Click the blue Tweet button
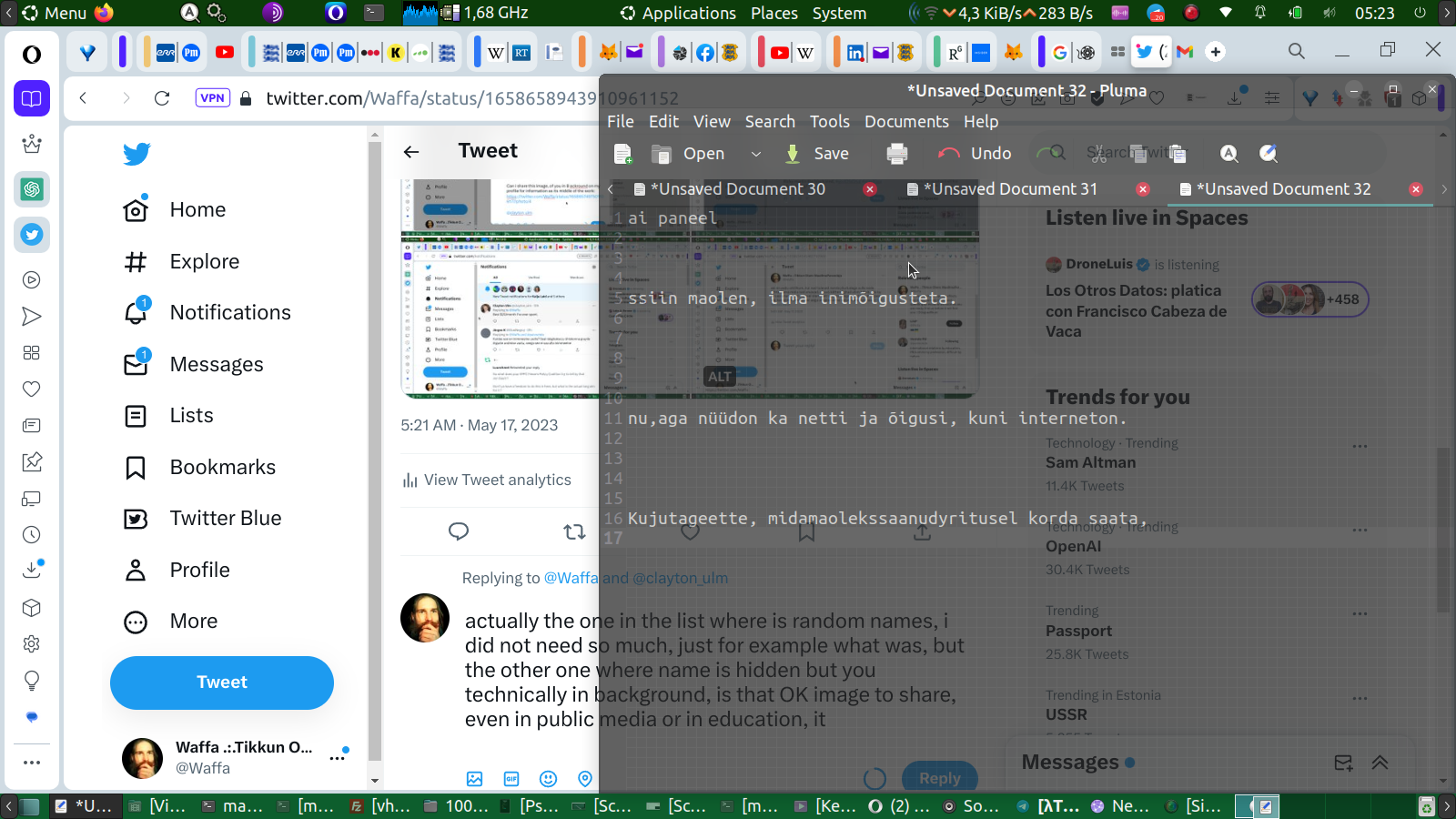Viewport: 1456px width, 819px height. (222, 682)
